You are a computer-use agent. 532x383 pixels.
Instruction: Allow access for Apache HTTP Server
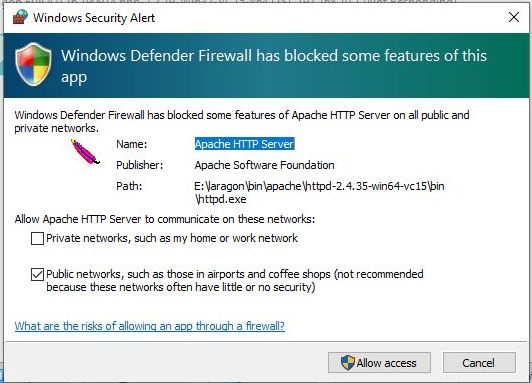coord(379,363)
